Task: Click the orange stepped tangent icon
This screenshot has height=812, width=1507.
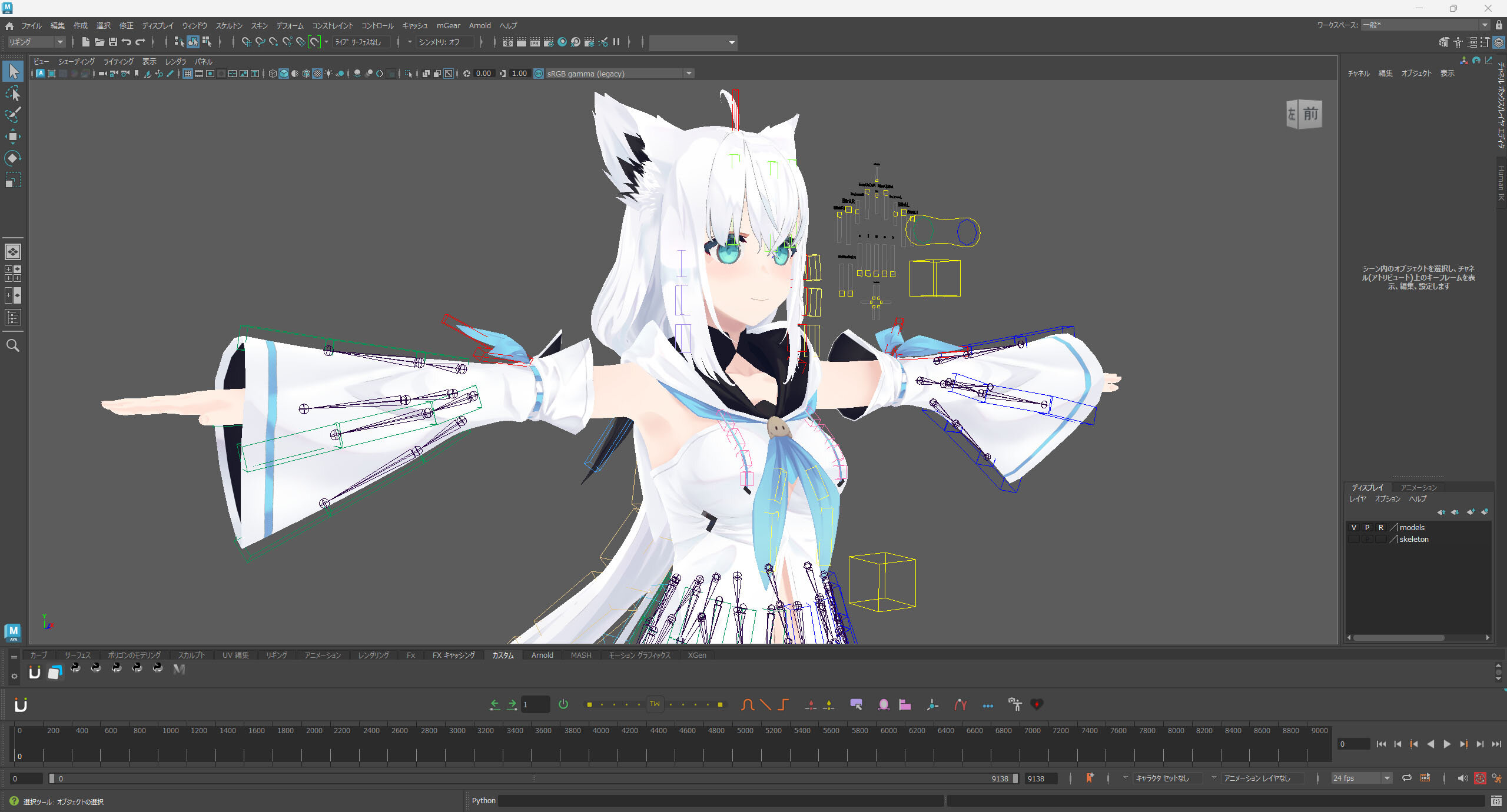Action: (x=783, y=704)
